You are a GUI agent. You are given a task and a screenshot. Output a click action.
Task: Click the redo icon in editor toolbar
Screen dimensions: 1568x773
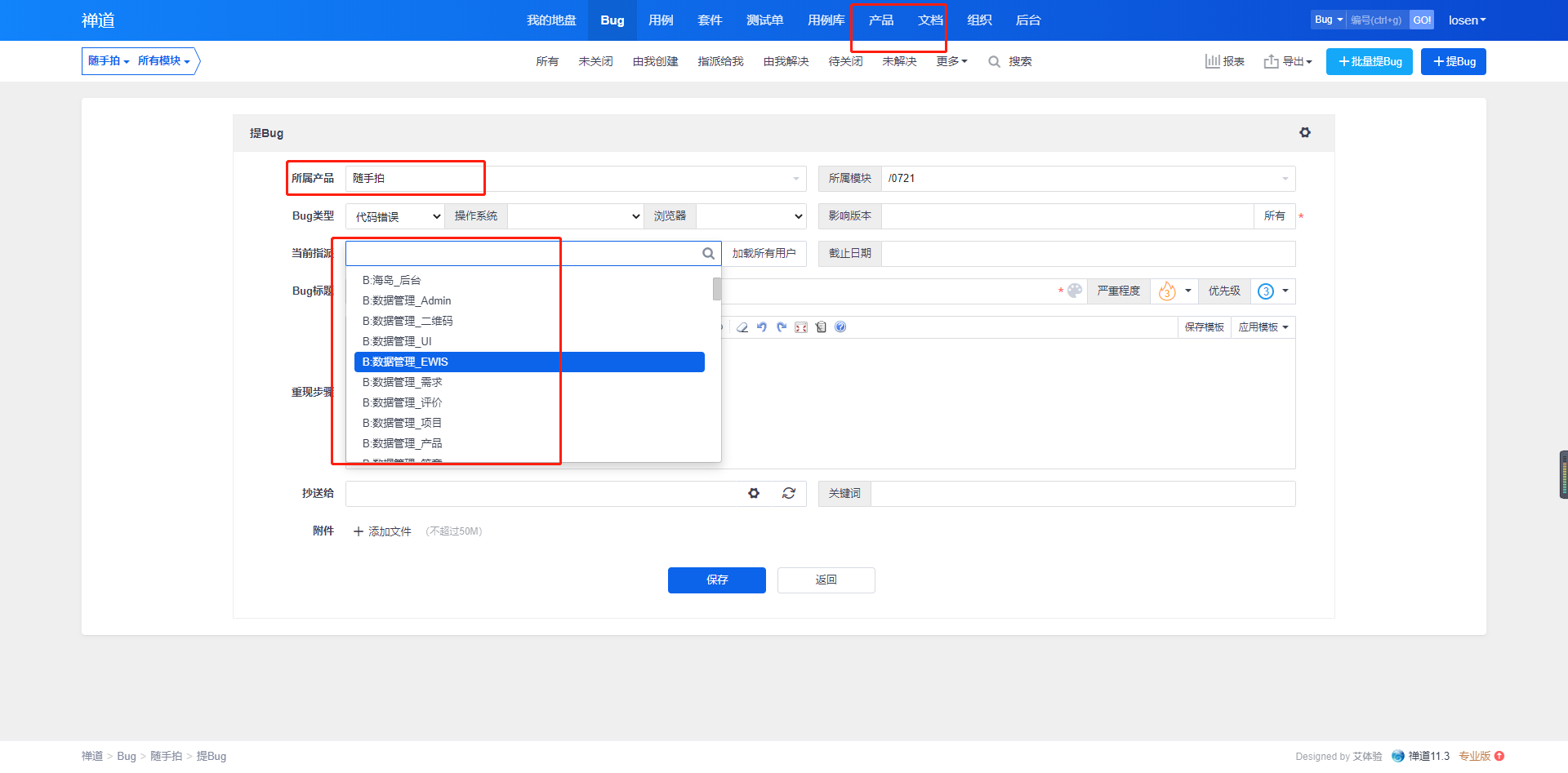(782, 327)
